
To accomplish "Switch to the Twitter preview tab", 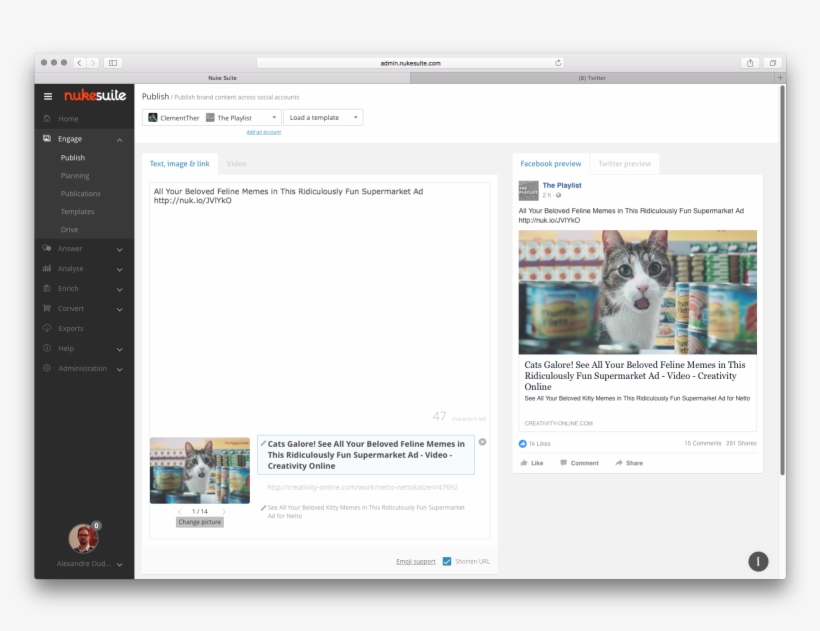I will pos(624,164).
